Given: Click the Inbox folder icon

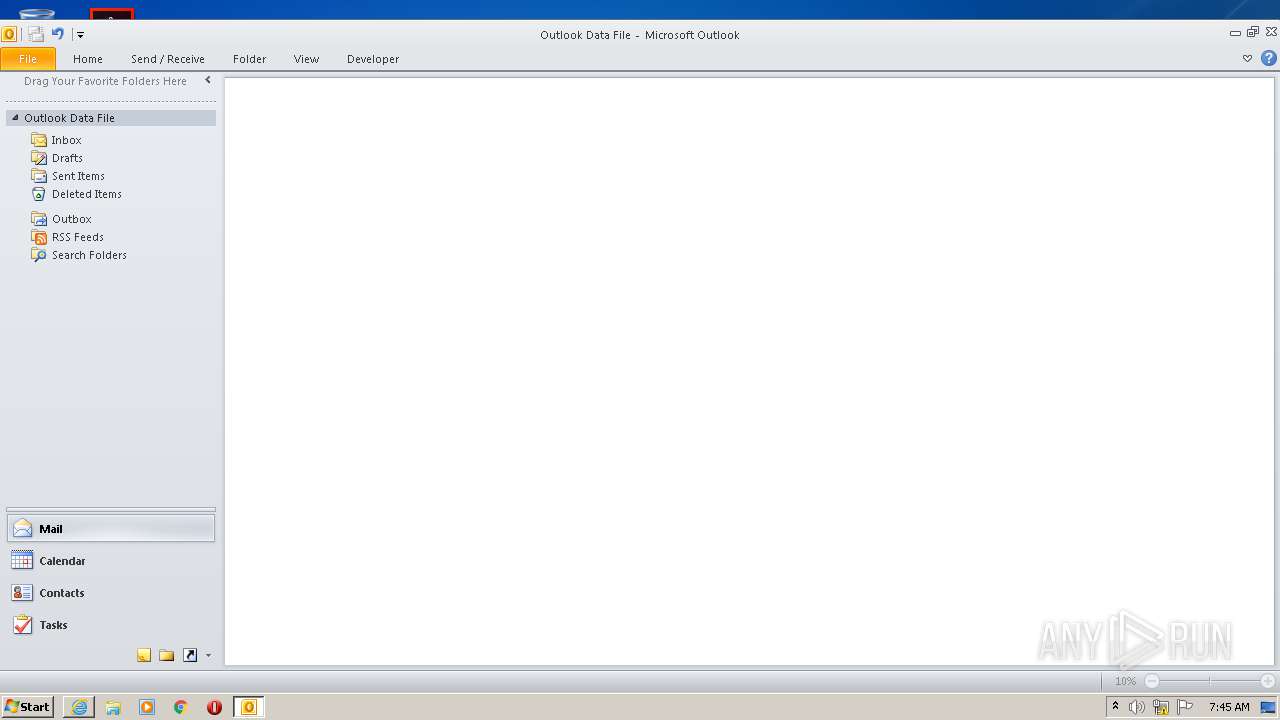Looking at the screenshot, I should click(39, 140).
